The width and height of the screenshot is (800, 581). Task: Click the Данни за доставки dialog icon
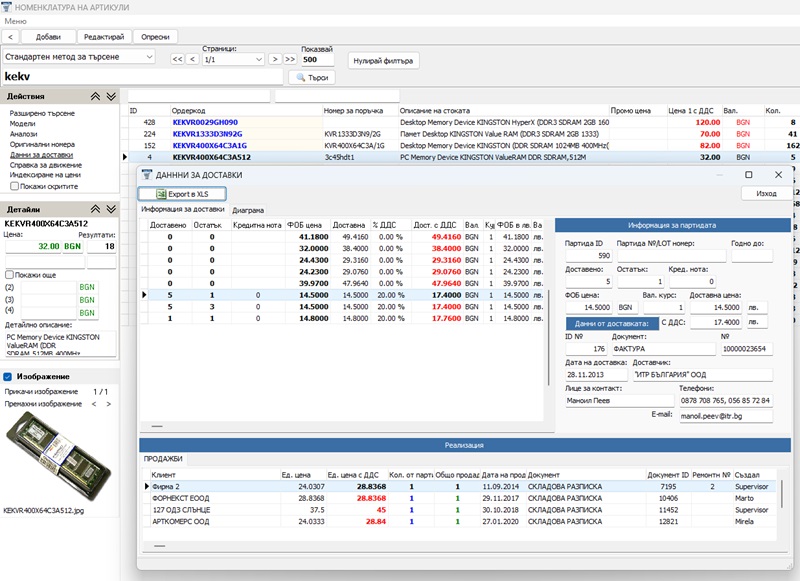click(x=147, y=175)
